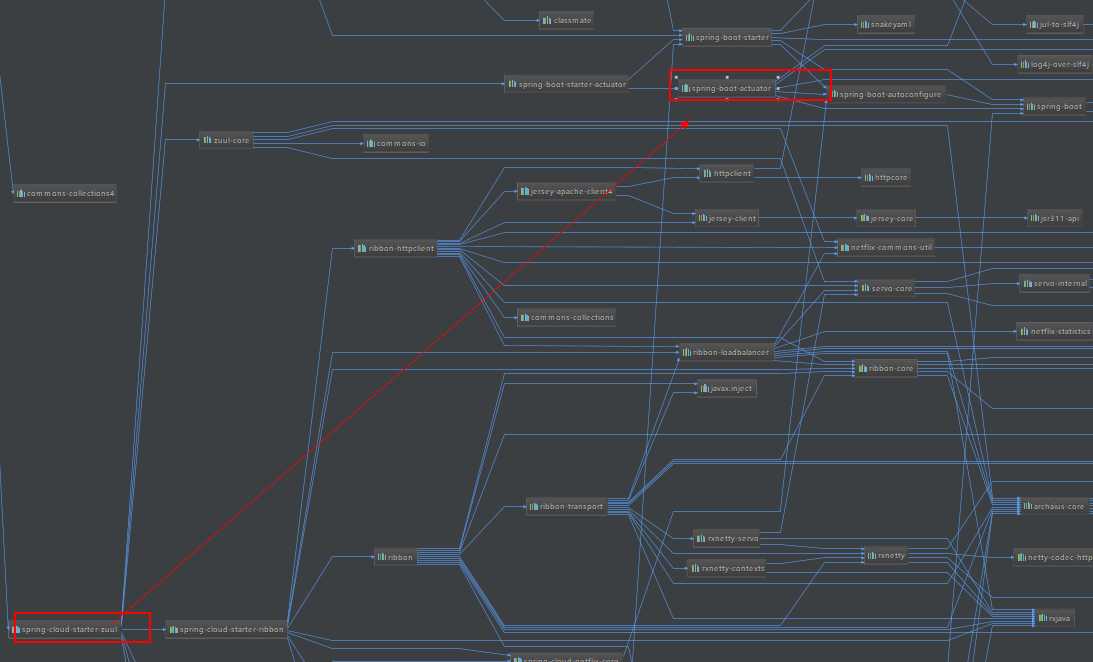Select the archaius-core node

pos(1053,507)
